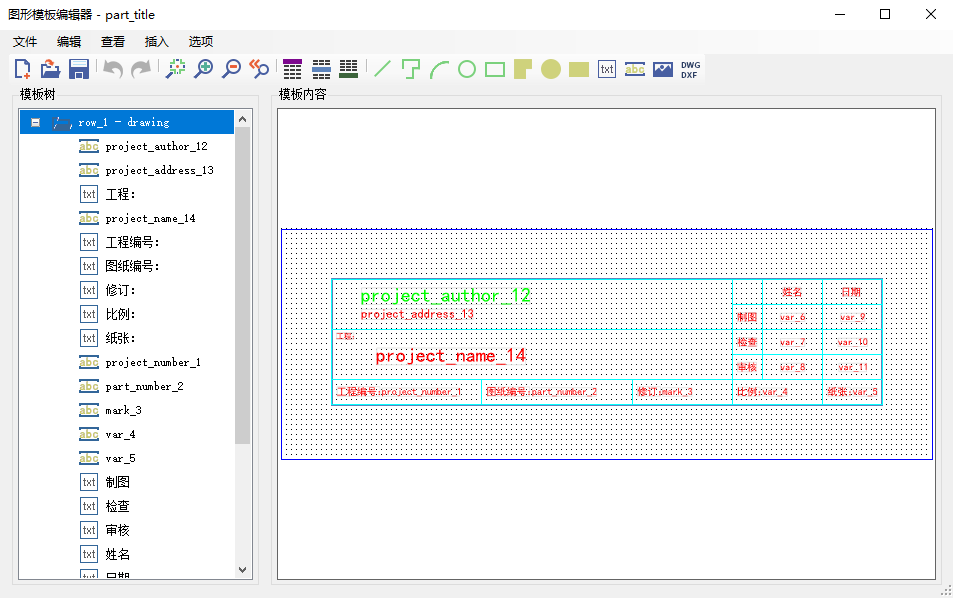The height and width of the screenshot is (598, 953).
Task: Click 纸张:var_5 cell on canvas
Action: pos(852,392)
